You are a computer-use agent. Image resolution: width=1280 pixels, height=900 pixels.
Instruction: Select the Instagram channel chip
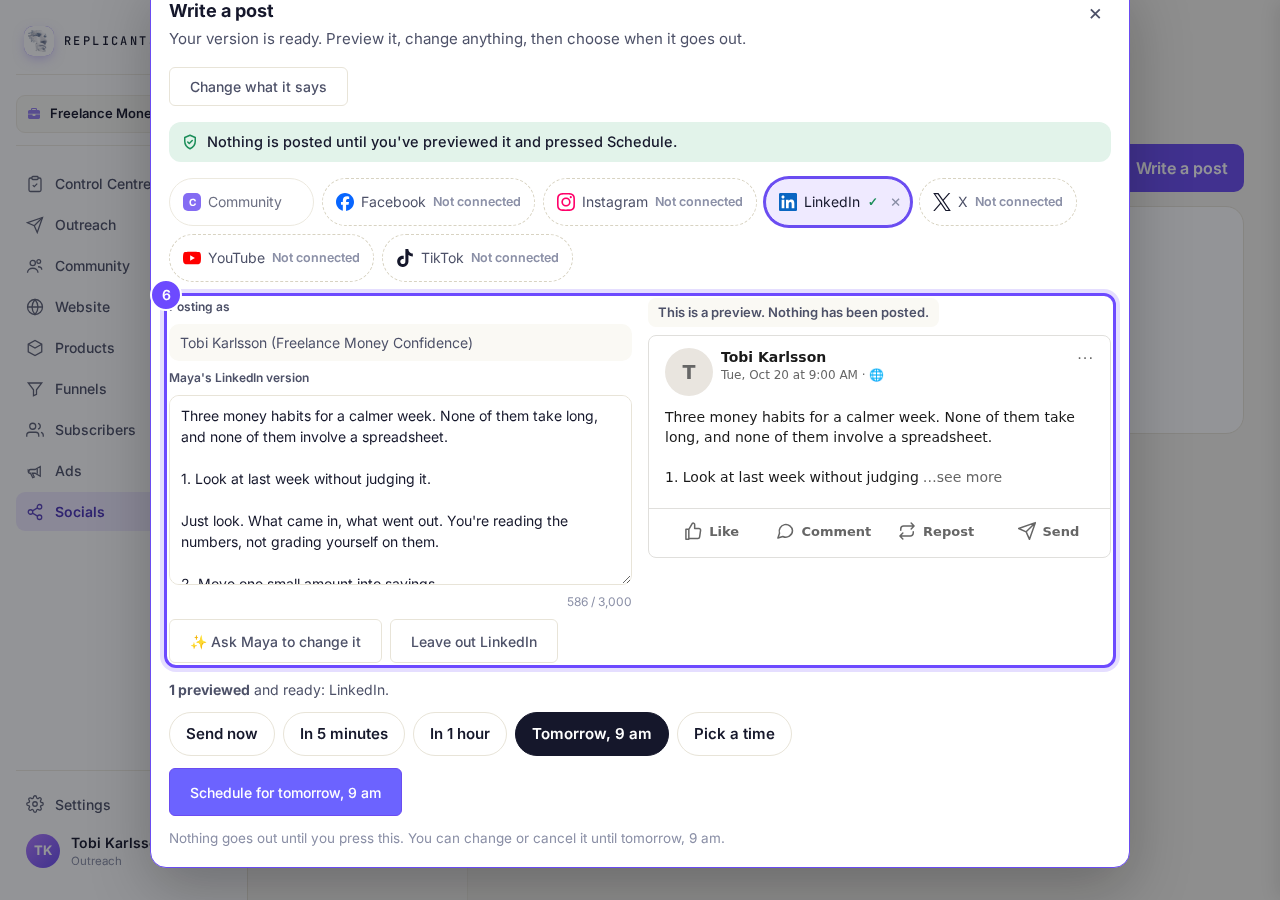tap(650, 202)
